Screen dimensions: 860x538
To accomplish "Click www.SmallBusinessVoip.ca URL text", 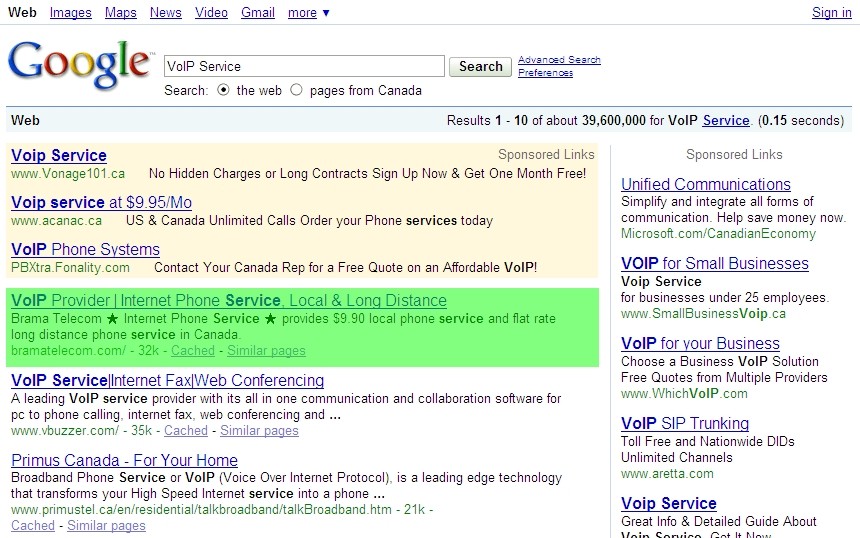I will (703, 314).
